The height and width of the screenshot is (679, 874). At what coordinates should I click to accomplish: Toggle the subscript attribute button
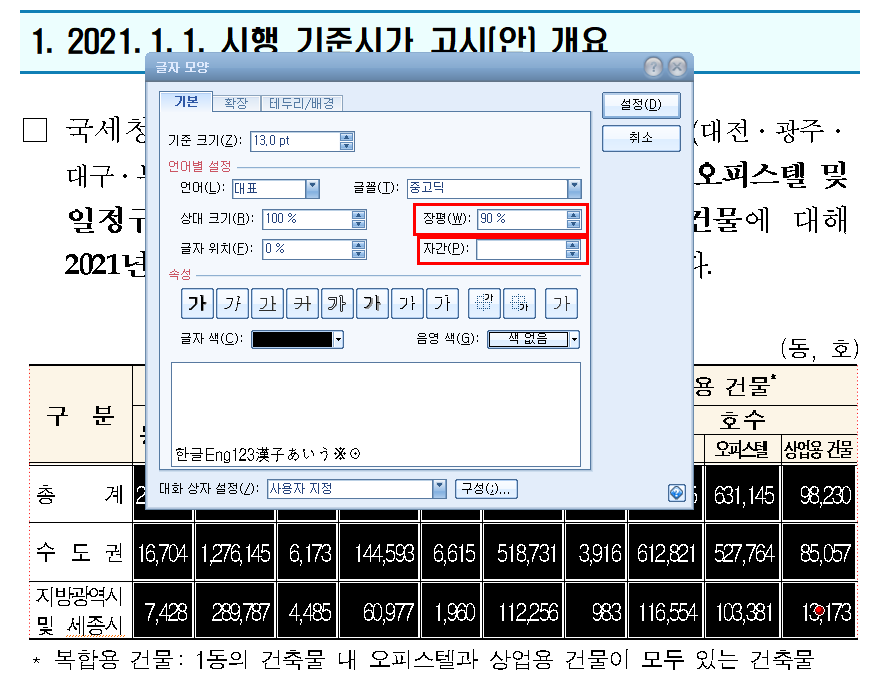pyautogui.click(x=519, y=303)
